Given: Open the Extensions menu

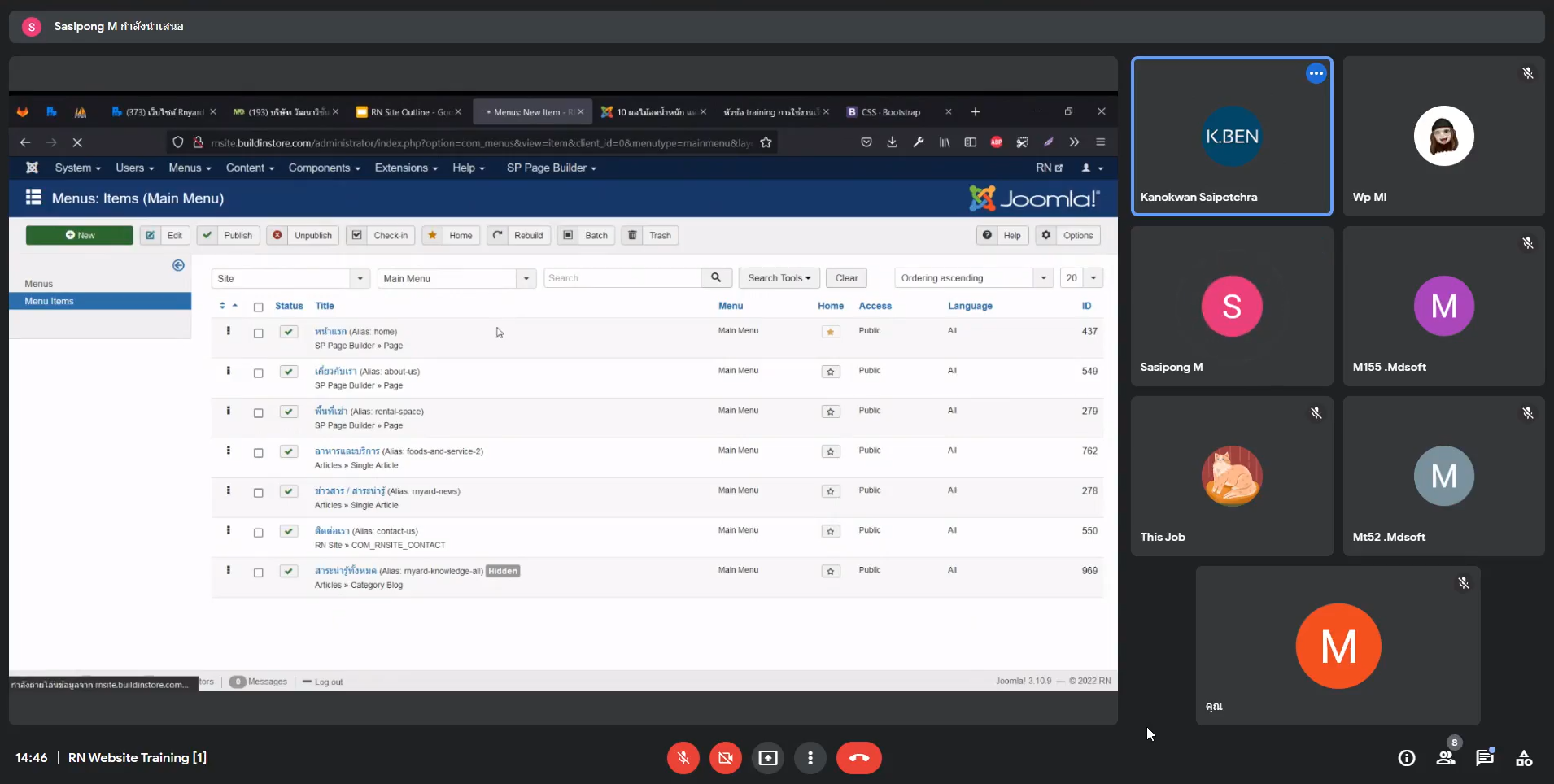Looking at the screenshot, I should point(405,168).
